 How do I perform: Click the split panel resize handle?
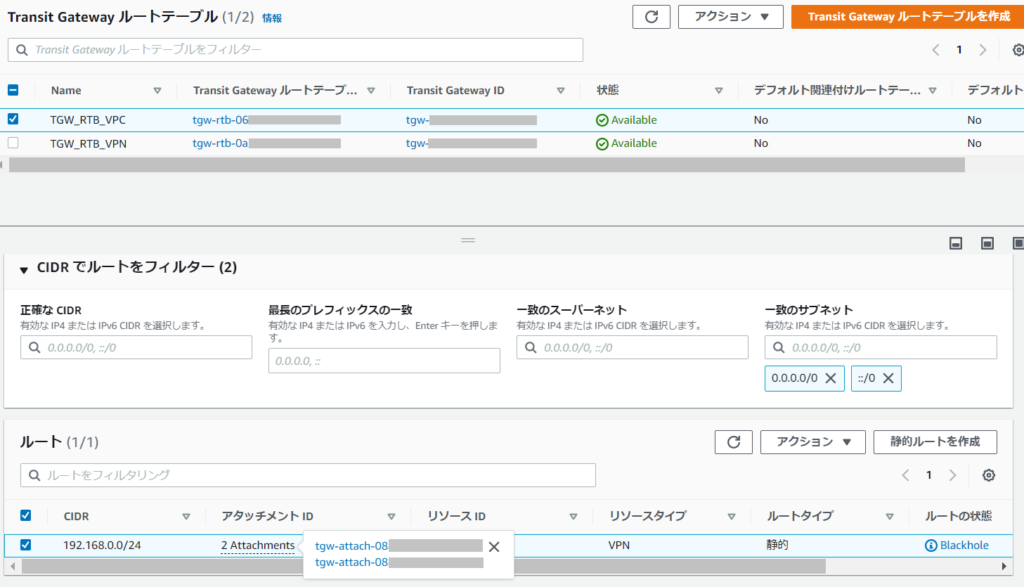coord(468,240)
